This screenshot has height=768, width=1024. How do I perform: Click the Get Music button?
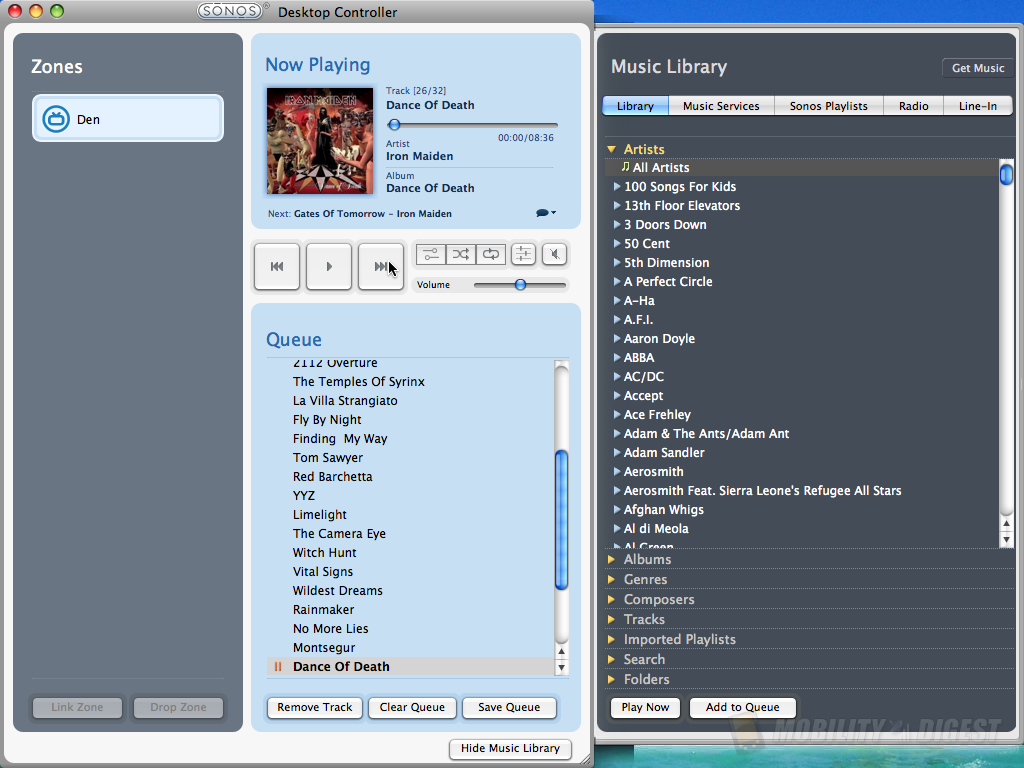tap(978, 68)
